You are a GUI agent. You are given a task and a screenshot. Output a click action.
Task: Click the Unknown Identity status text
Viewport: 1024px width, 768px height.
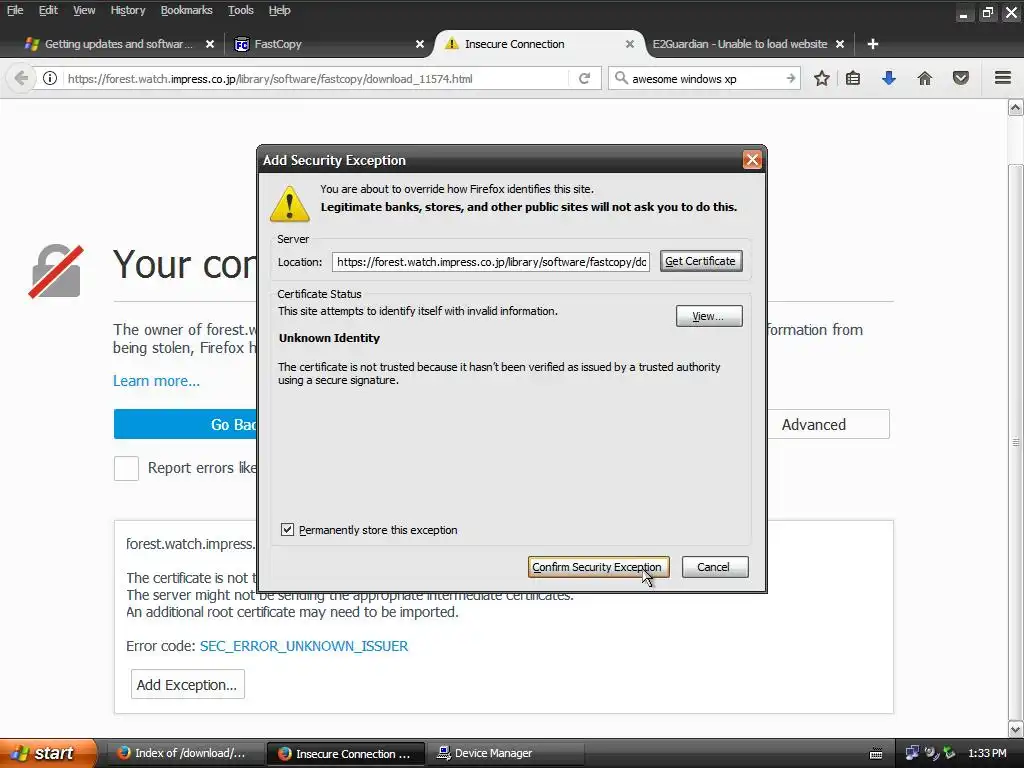[329, 338]
